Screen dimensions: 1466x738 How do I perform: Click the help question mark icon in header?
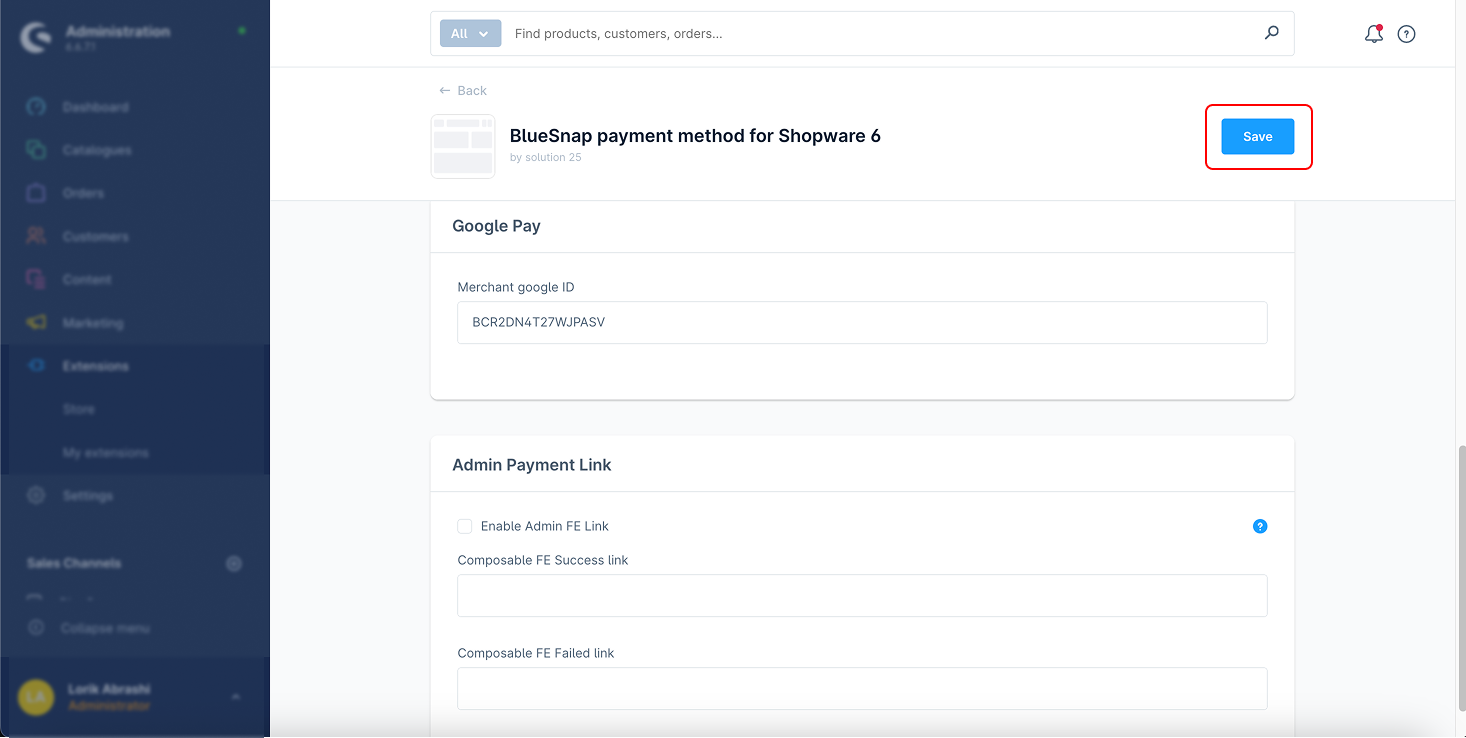click(1406, 34)
